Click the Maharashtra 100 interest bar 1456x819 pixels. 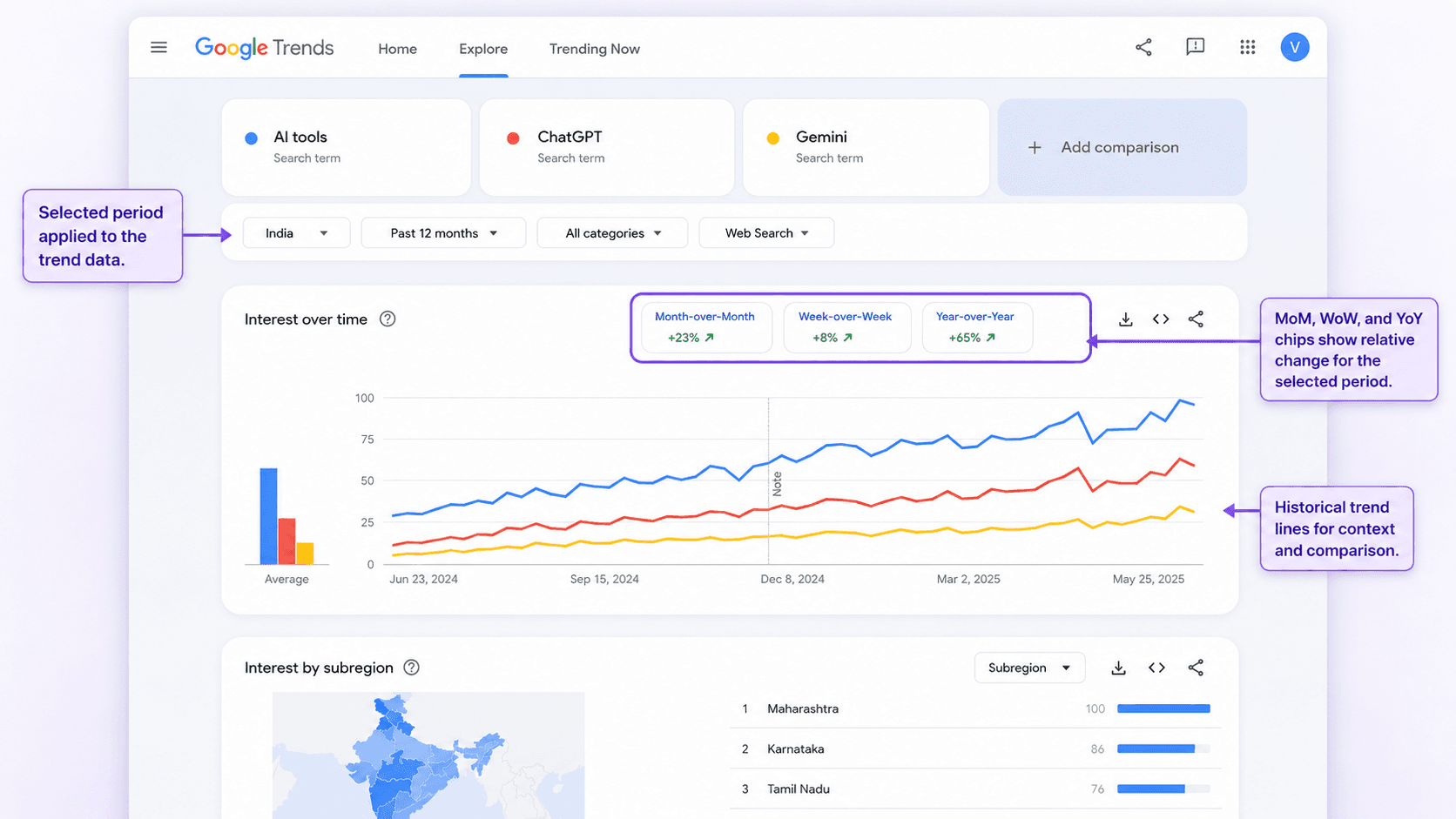pyautogui.click(x=1163, y=708)
